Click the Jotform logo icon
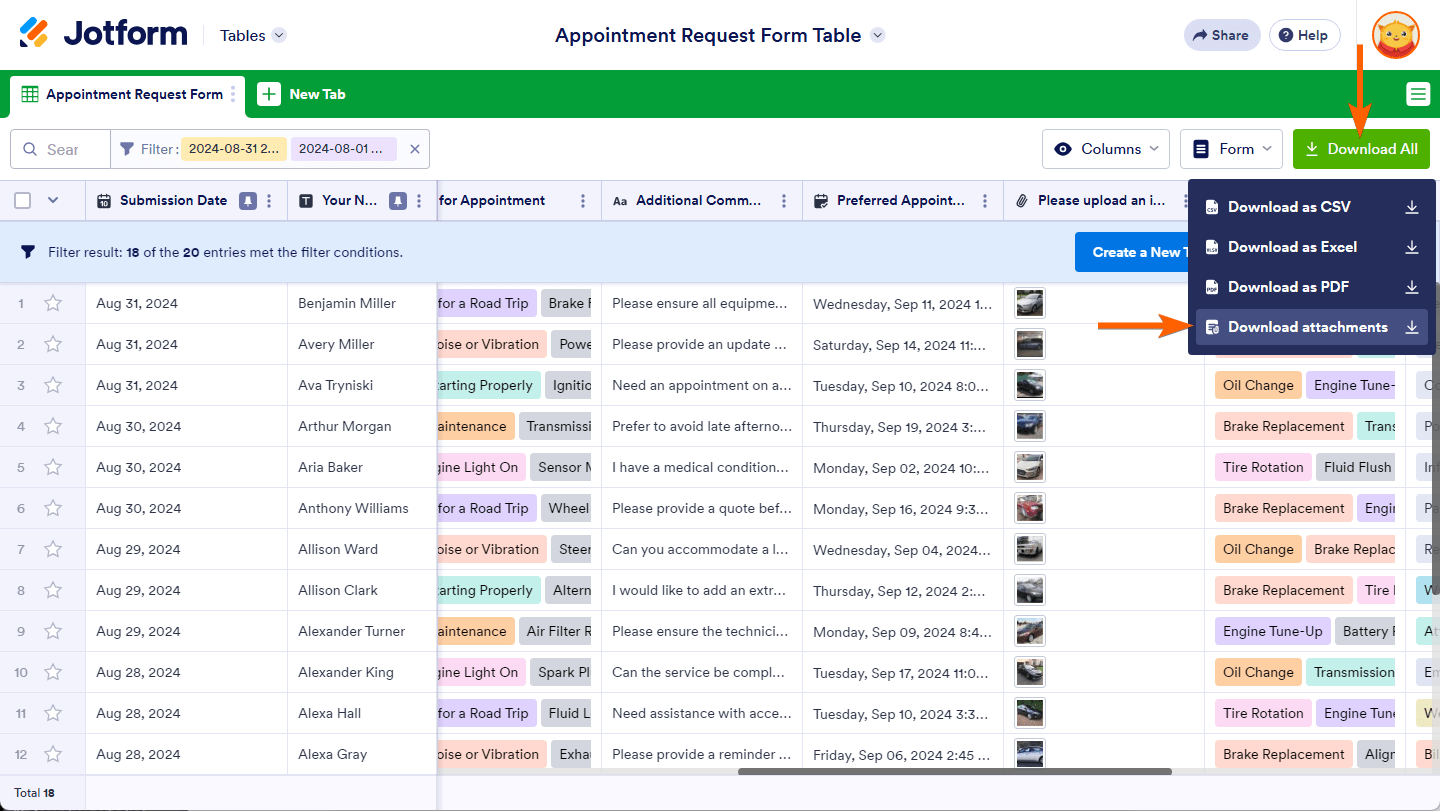This screenshot has height=811, width=1440. 34,33
